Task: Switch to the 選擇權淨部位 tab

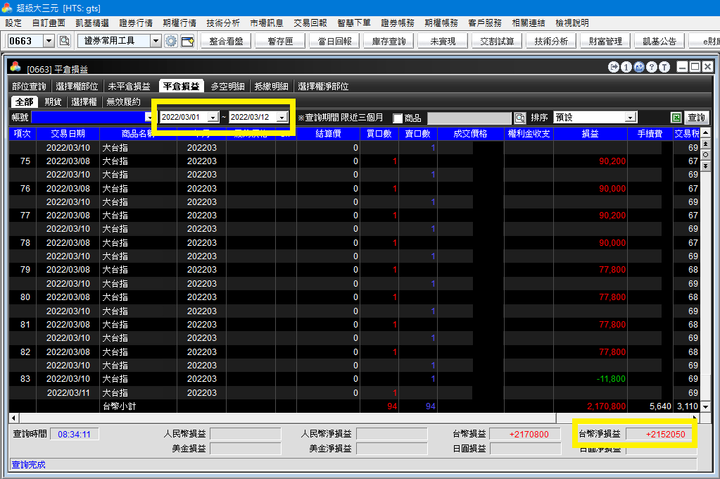Action: (323, 86)
